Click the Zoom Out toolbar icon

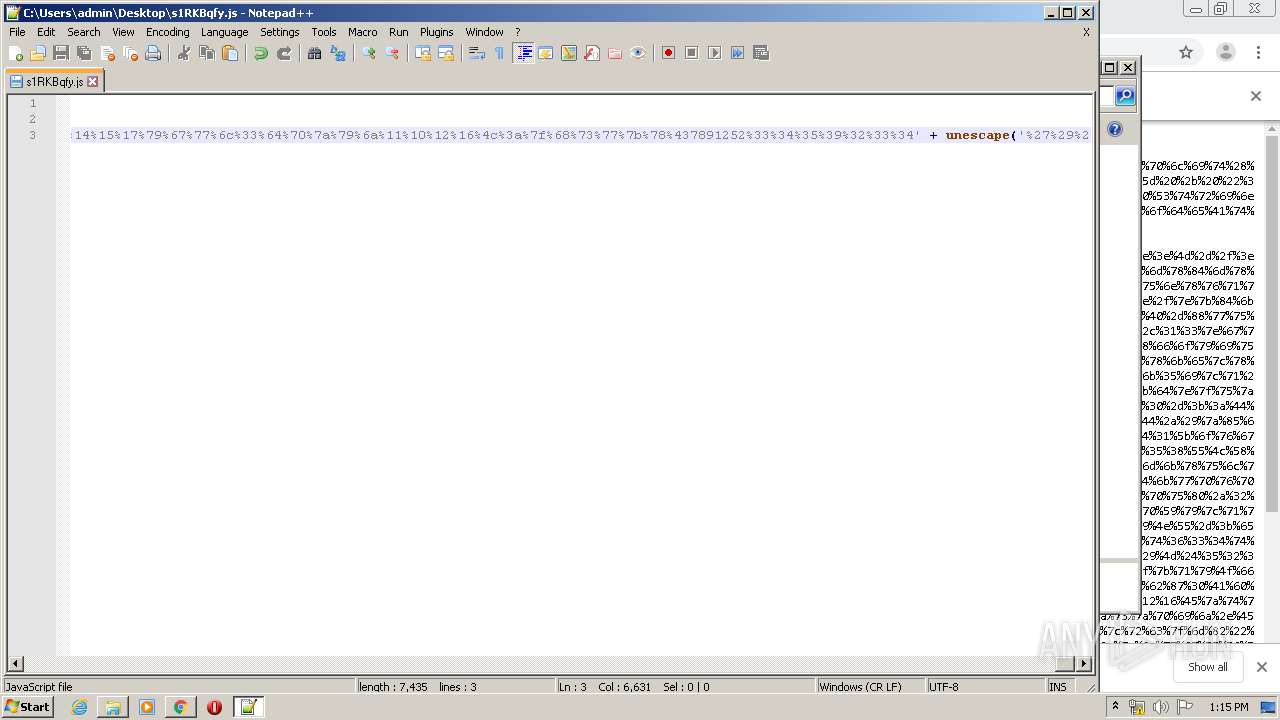click(392, 53)
